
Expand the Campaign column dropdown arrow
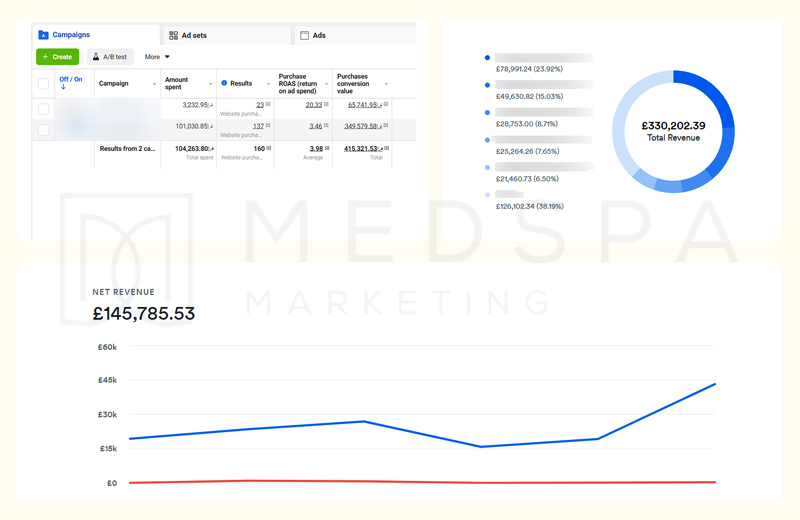point(154,84)
